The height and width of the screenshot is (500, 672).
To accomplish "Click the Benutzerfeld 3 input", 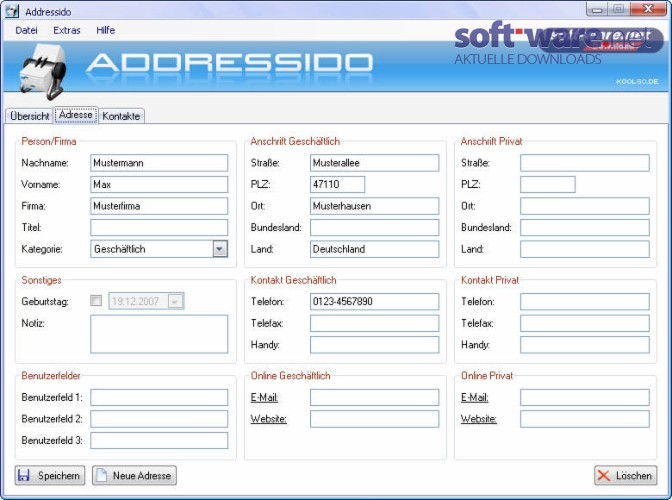I will coord(159,440).
